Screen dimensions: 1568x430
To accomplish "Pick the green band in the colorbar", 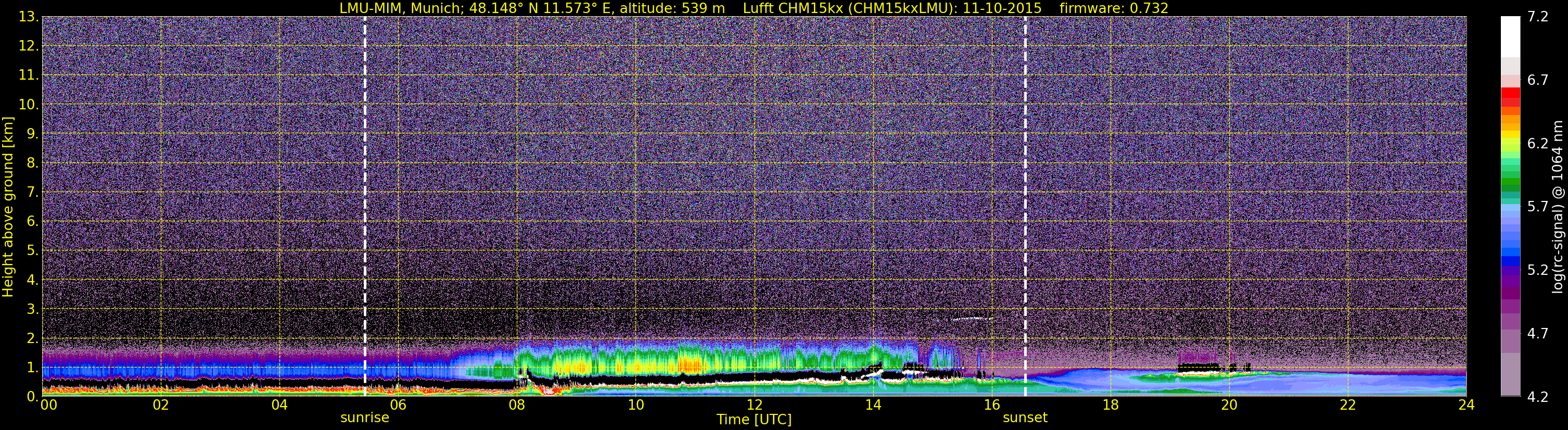I will pyautogui.click(x=1510, y=183).
